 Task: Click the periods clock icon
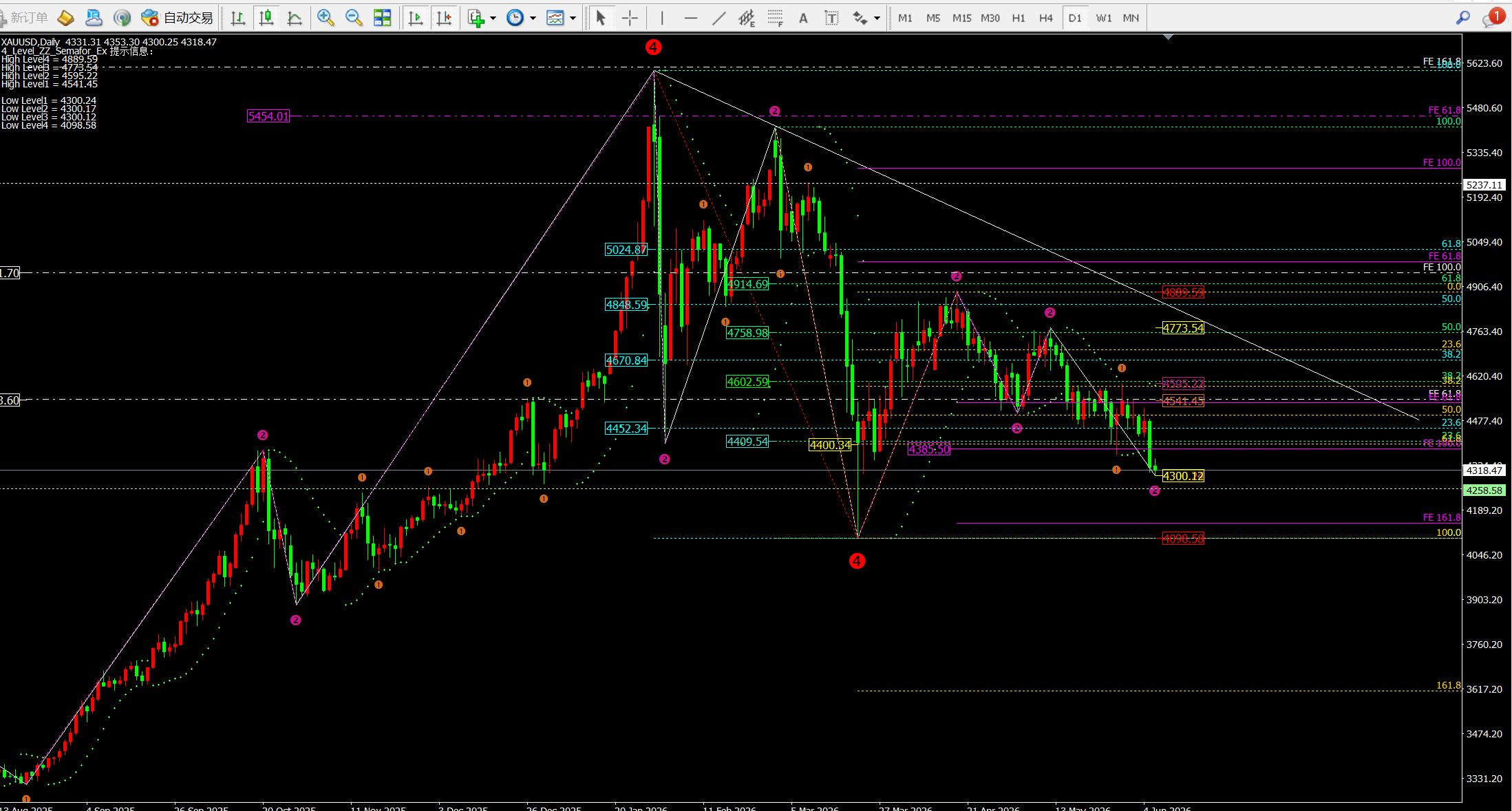coord(515,18)
